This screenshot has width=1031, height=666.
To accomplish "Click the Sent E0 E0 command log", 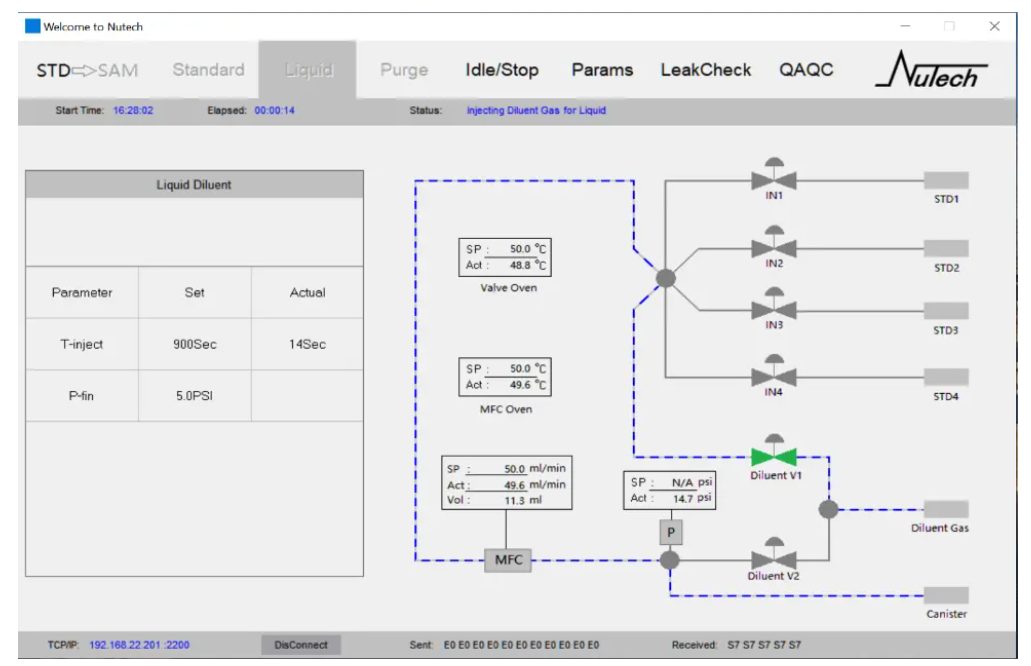I will point(521,645).
